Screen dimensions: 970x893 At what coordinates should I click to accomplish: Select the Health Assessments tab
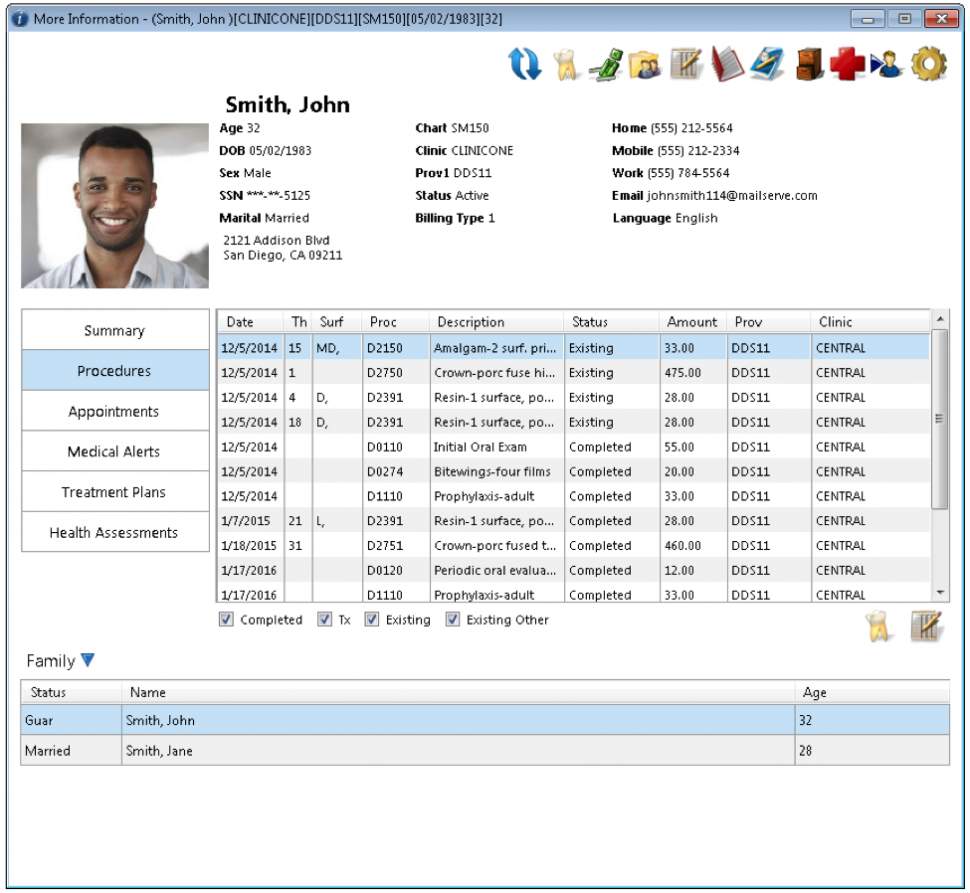(x=114, y=532)
